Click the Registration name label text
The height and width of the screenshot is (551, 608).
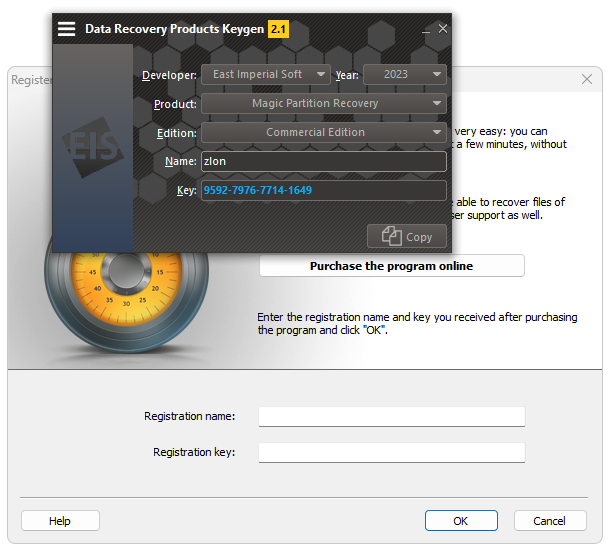coord(189,416)
